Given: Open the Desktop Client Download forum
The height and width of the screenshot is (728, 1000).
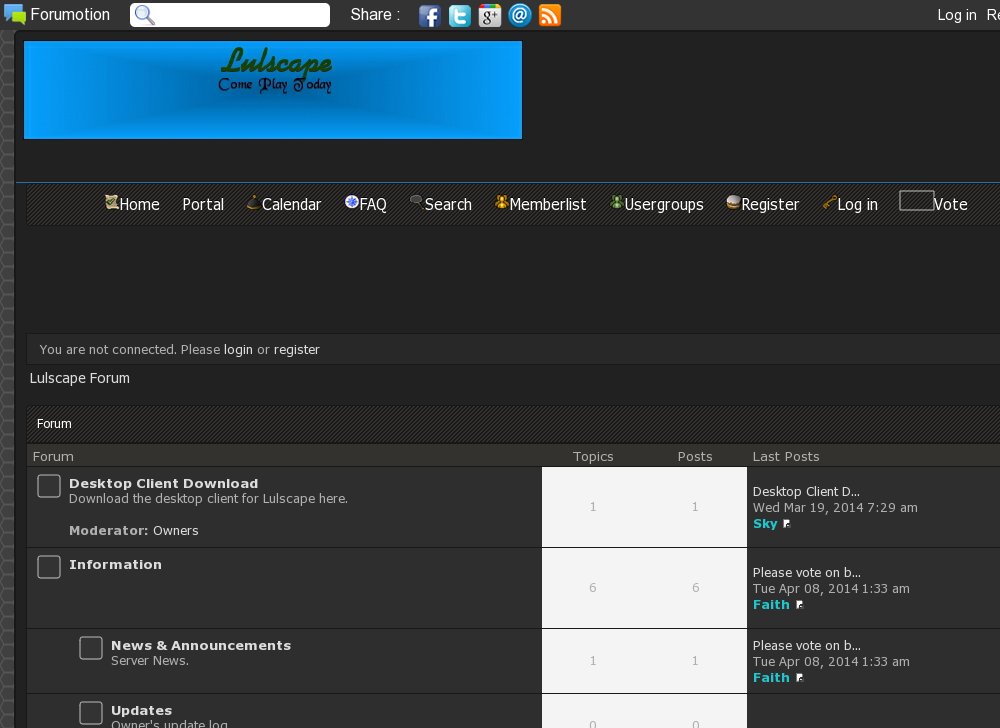Looking at the screenshot, I should (x=163, y=483).
